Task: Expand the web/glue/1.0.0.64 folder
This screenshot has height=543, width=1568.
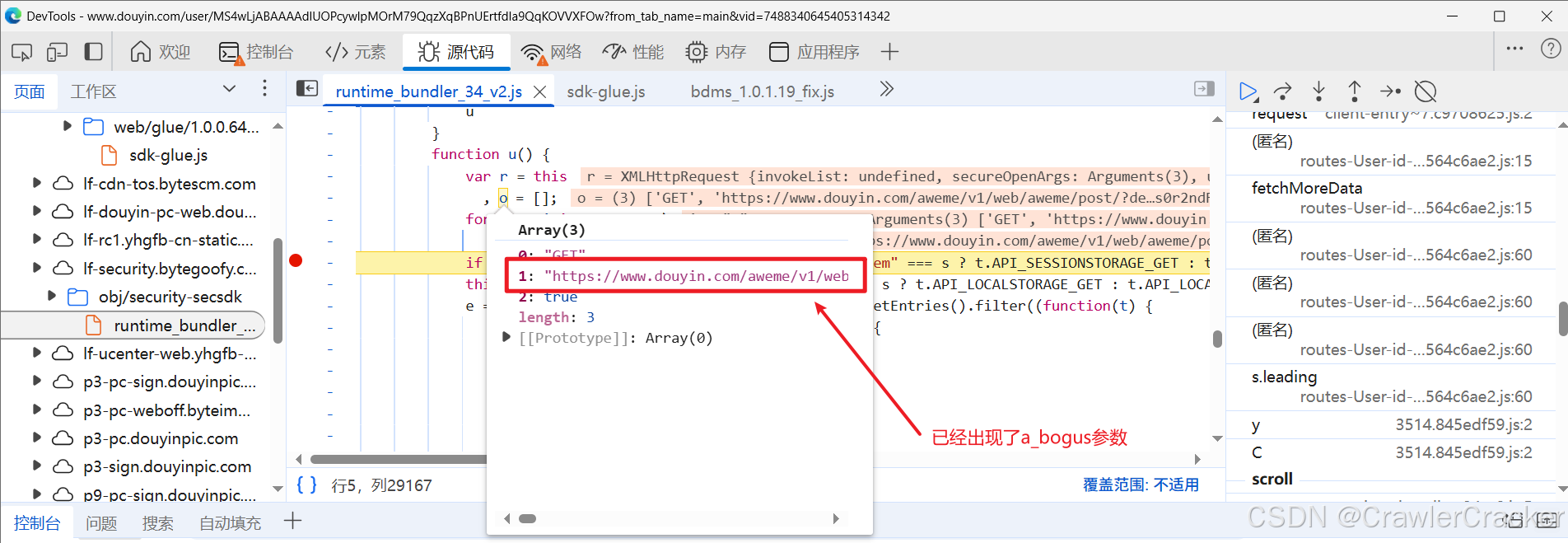Action: click(68, 126)
